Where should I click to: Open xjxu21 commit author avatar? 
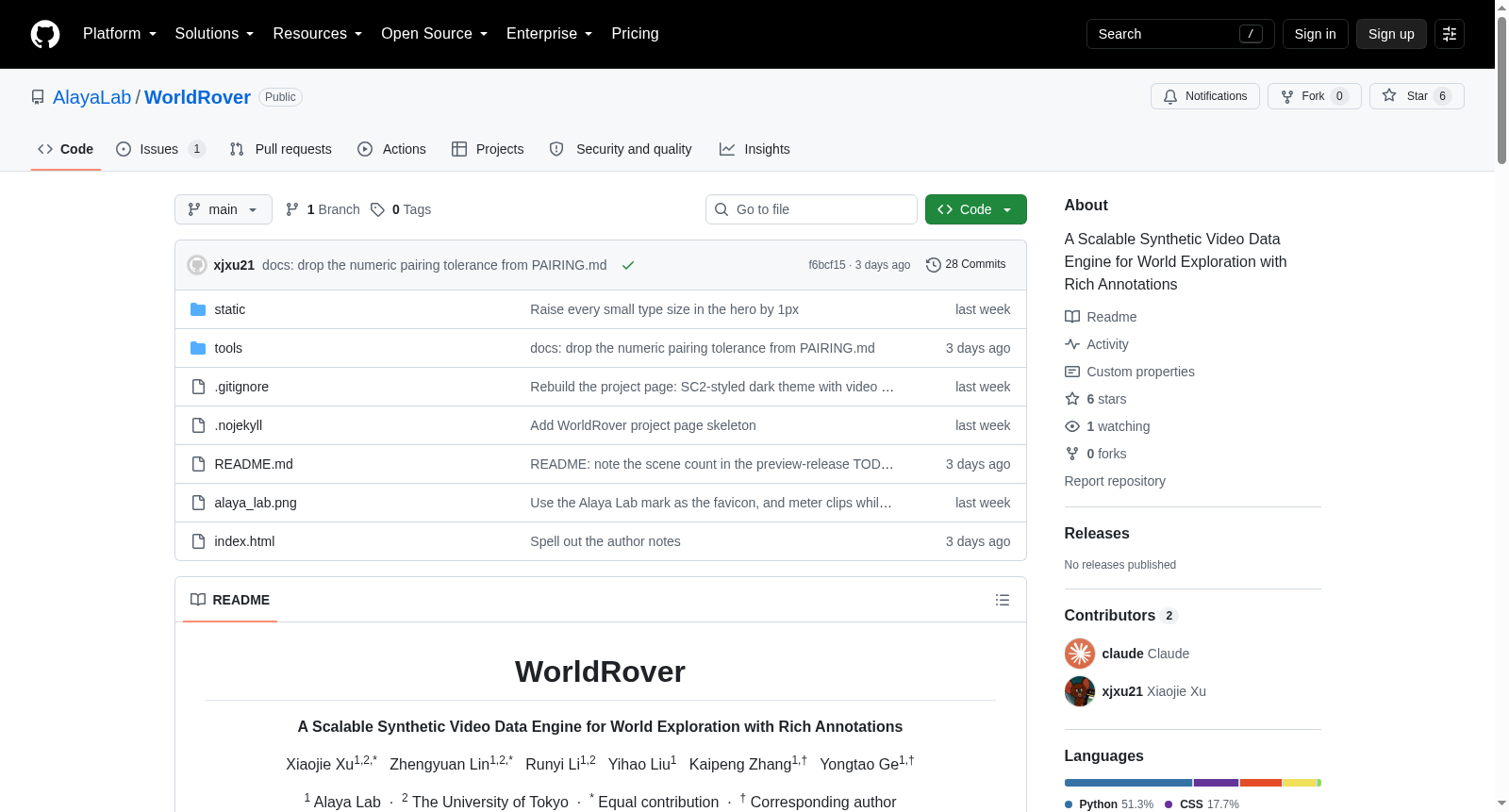(197, 265)
